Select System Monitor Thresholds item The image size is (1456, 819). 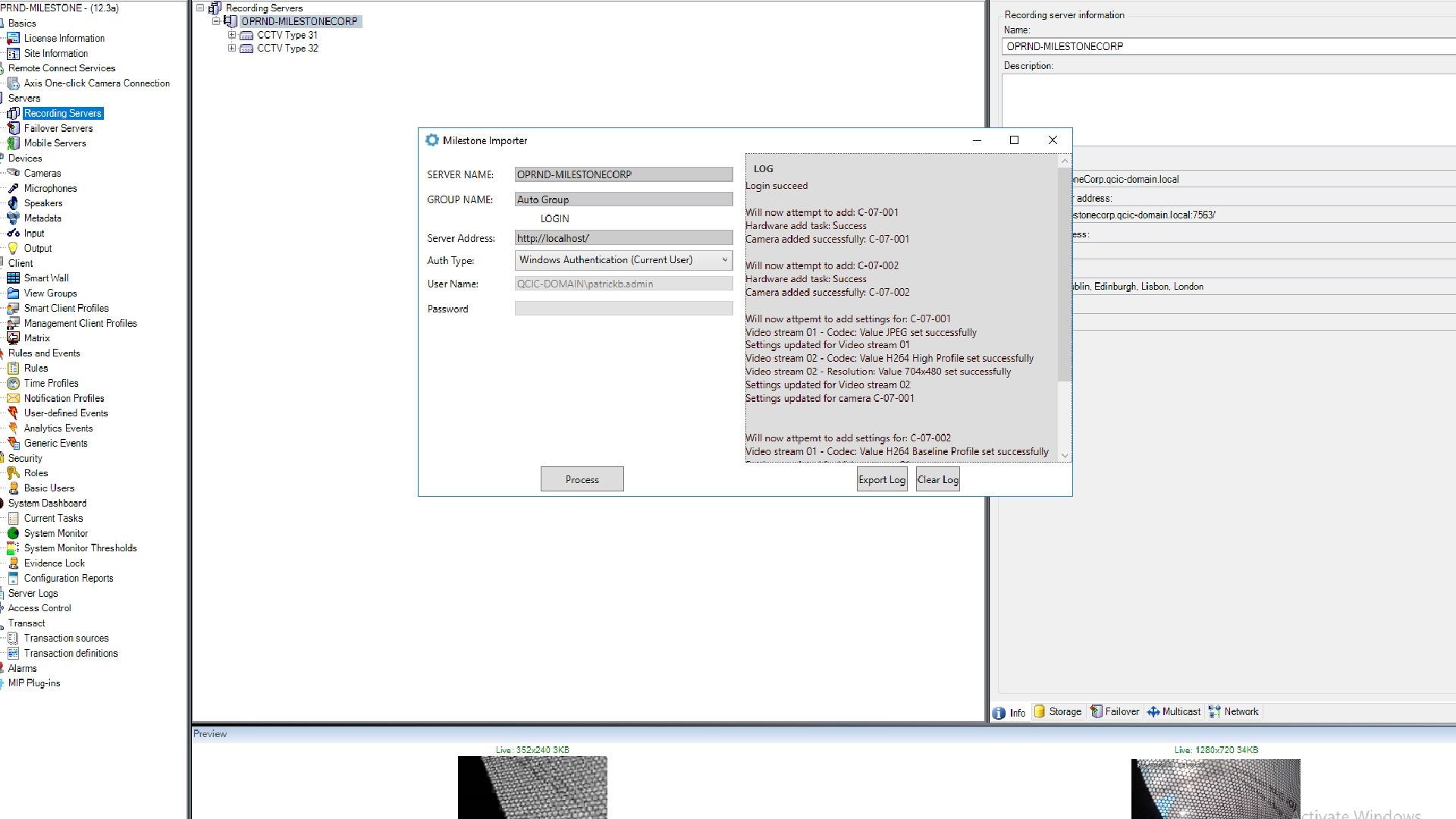pos(80,548)
